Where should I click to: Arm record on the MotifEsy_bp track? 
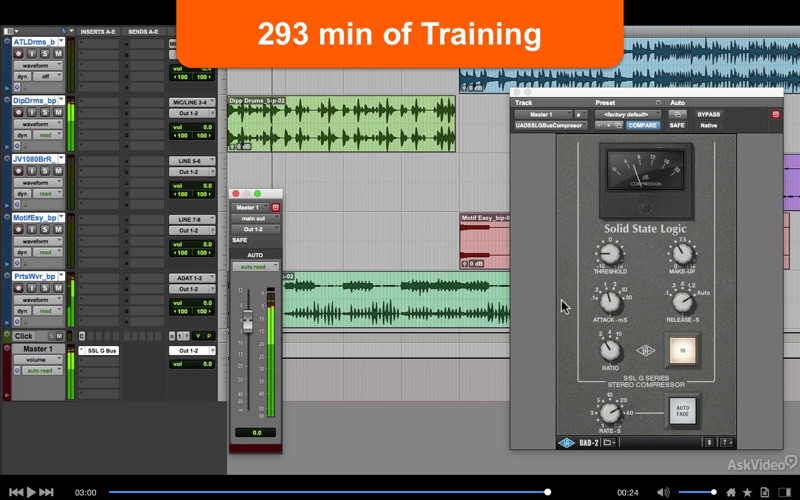click(19, 230)
